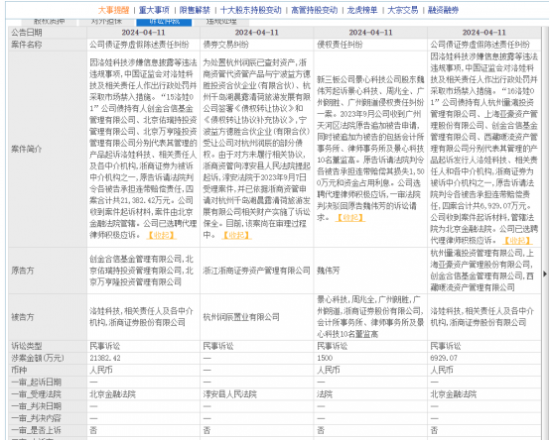Collapse the 侵权责任纠纷 case summary via 收起
Screen dimensions: 550x440
click(x=350, y=218)
